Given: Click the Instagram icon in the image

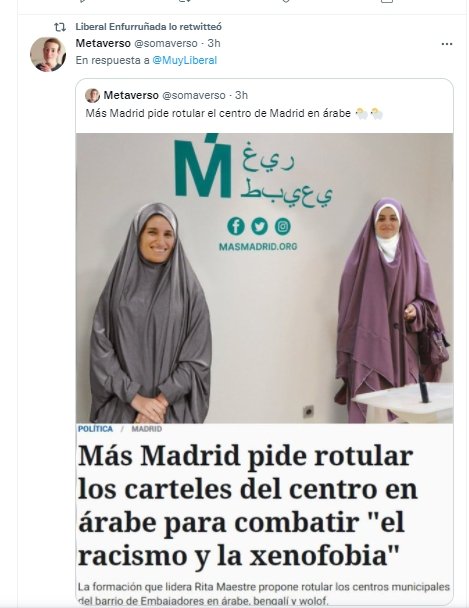Looking at the screenshot, I should click(283, 226).
